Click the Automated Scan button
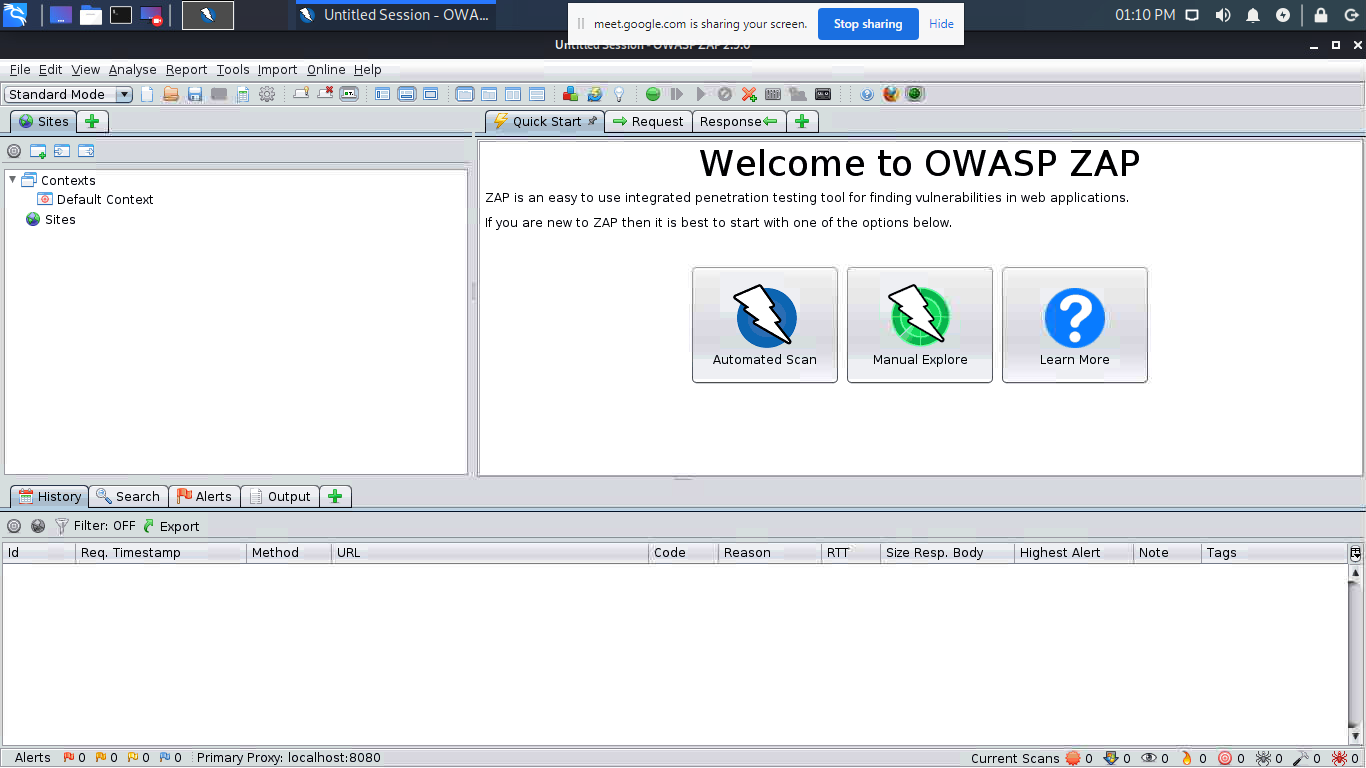 (764, 325)
